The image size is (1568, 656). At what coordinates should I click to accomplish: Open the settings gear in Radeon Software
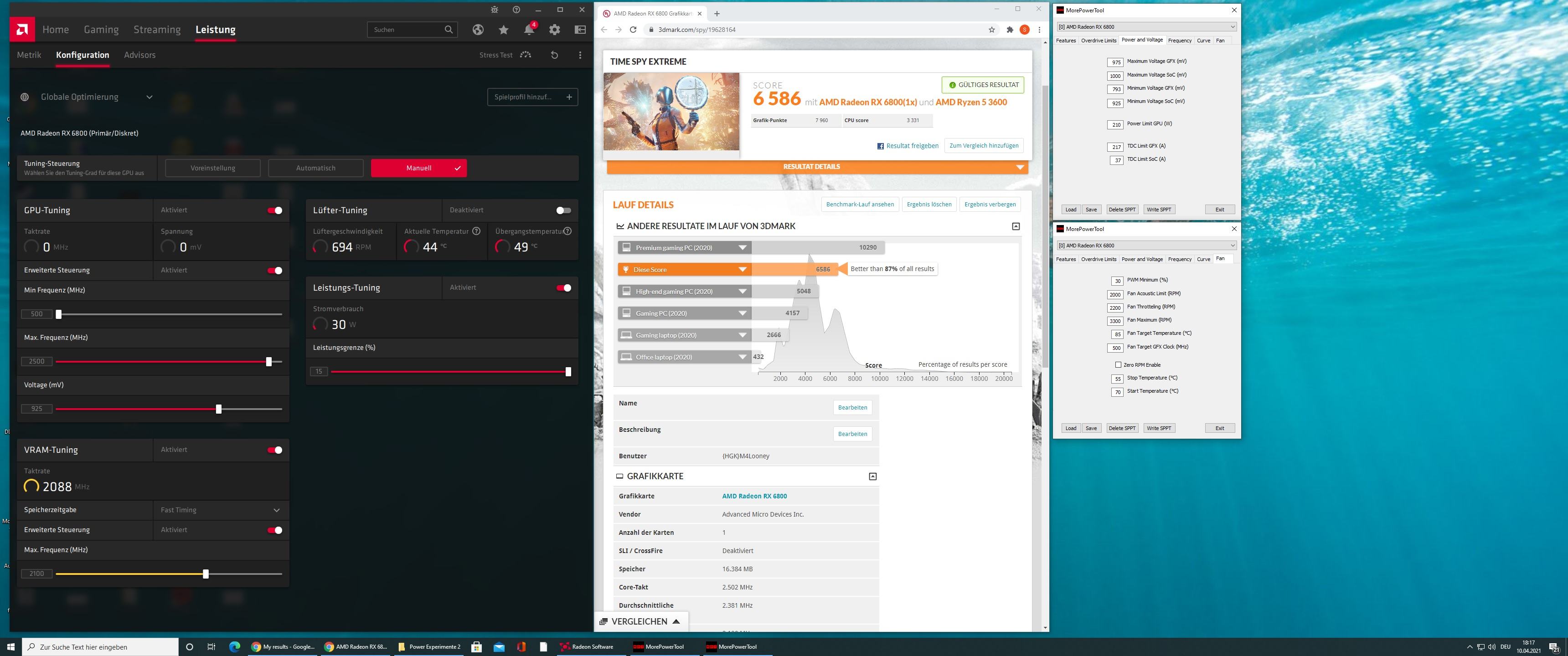[x=555, y=29]
